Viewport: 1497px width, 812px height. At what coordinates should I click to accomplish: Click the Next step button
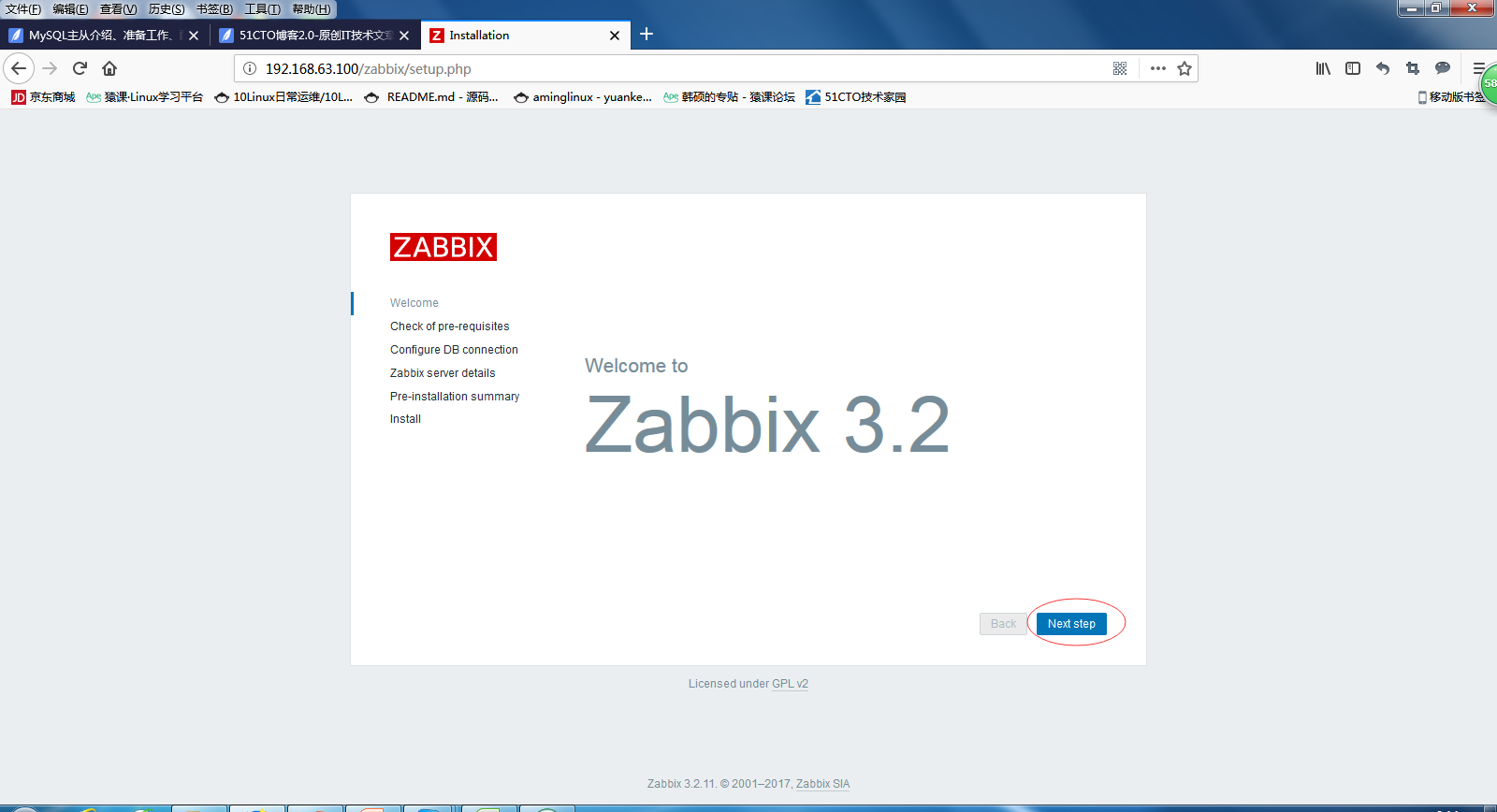tap(1071, 624)
